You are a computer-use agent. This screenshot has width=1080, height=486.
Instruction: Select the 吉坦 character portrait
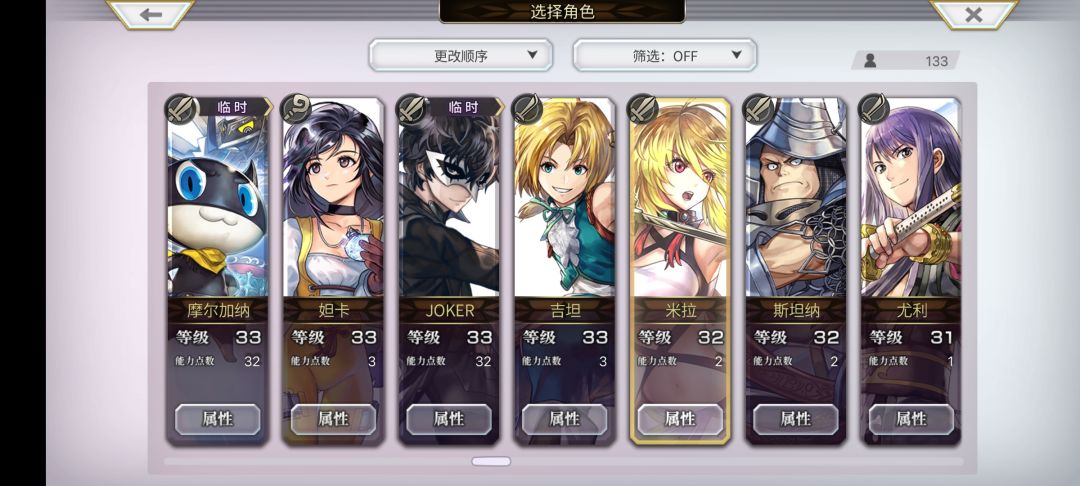click(x=565, y=200)
